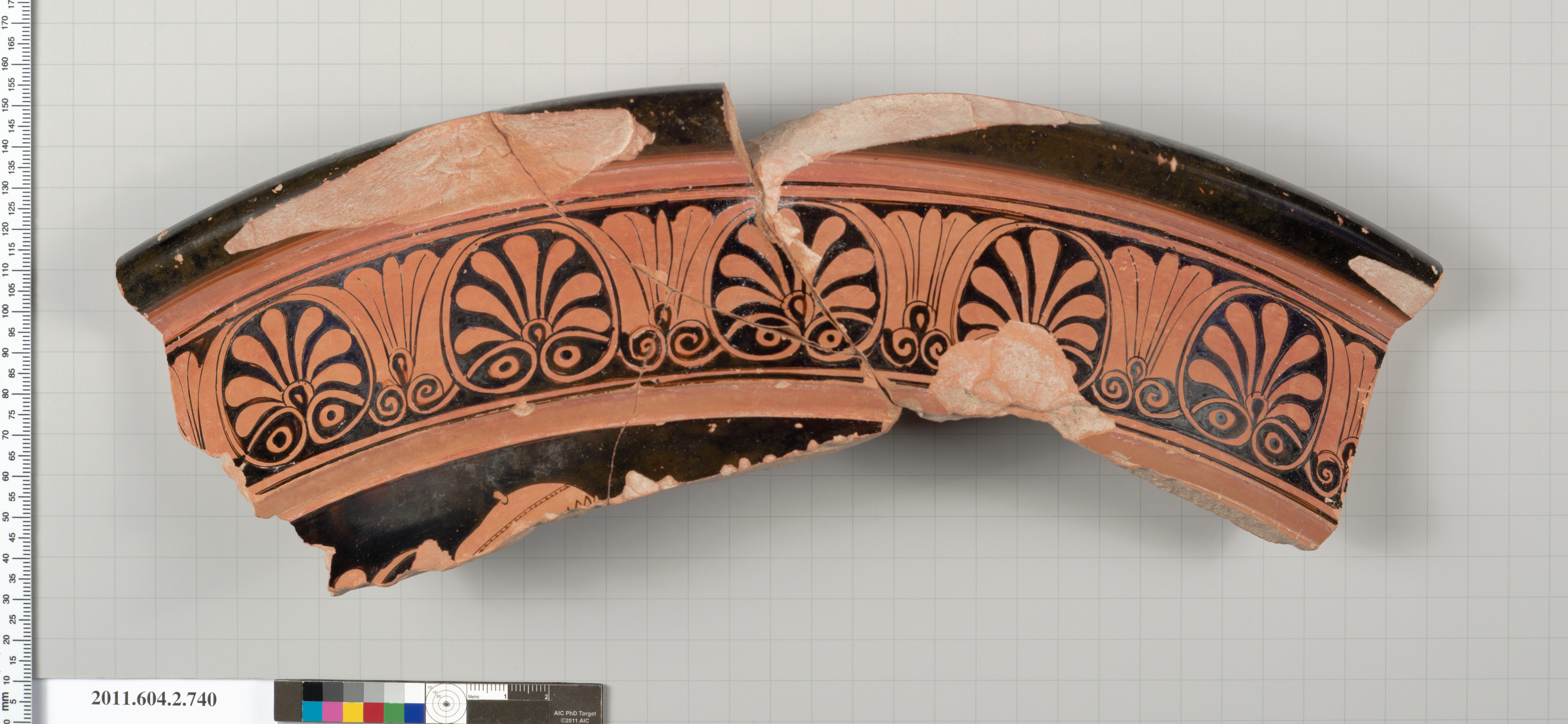Click the yellow color patch
This screenshot has height=724, width=1568.
[x=353, y=711]
